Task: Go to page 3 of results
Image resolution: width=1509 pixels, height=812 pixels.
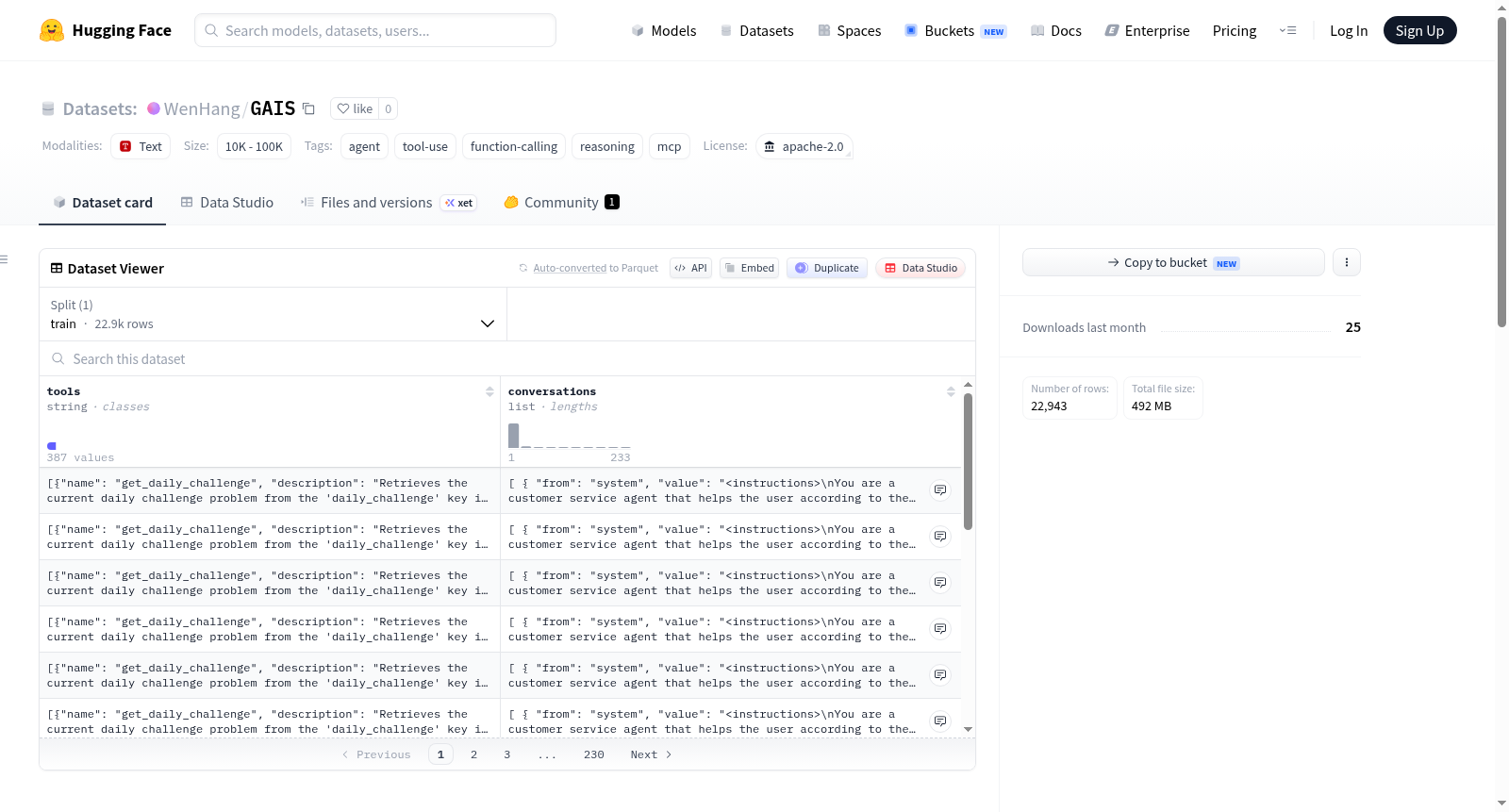Action: [x=506, y=754]
